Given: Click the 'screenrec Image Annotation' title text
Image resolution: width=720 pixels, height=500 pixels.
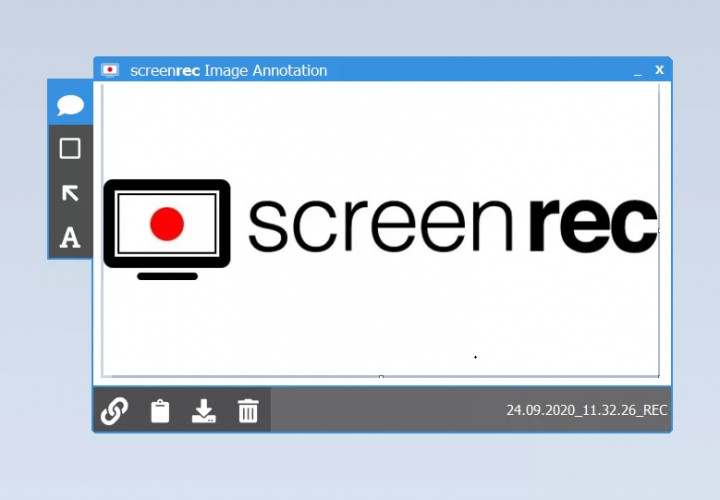Looking at the screenshot, I should tap(229, 71).
